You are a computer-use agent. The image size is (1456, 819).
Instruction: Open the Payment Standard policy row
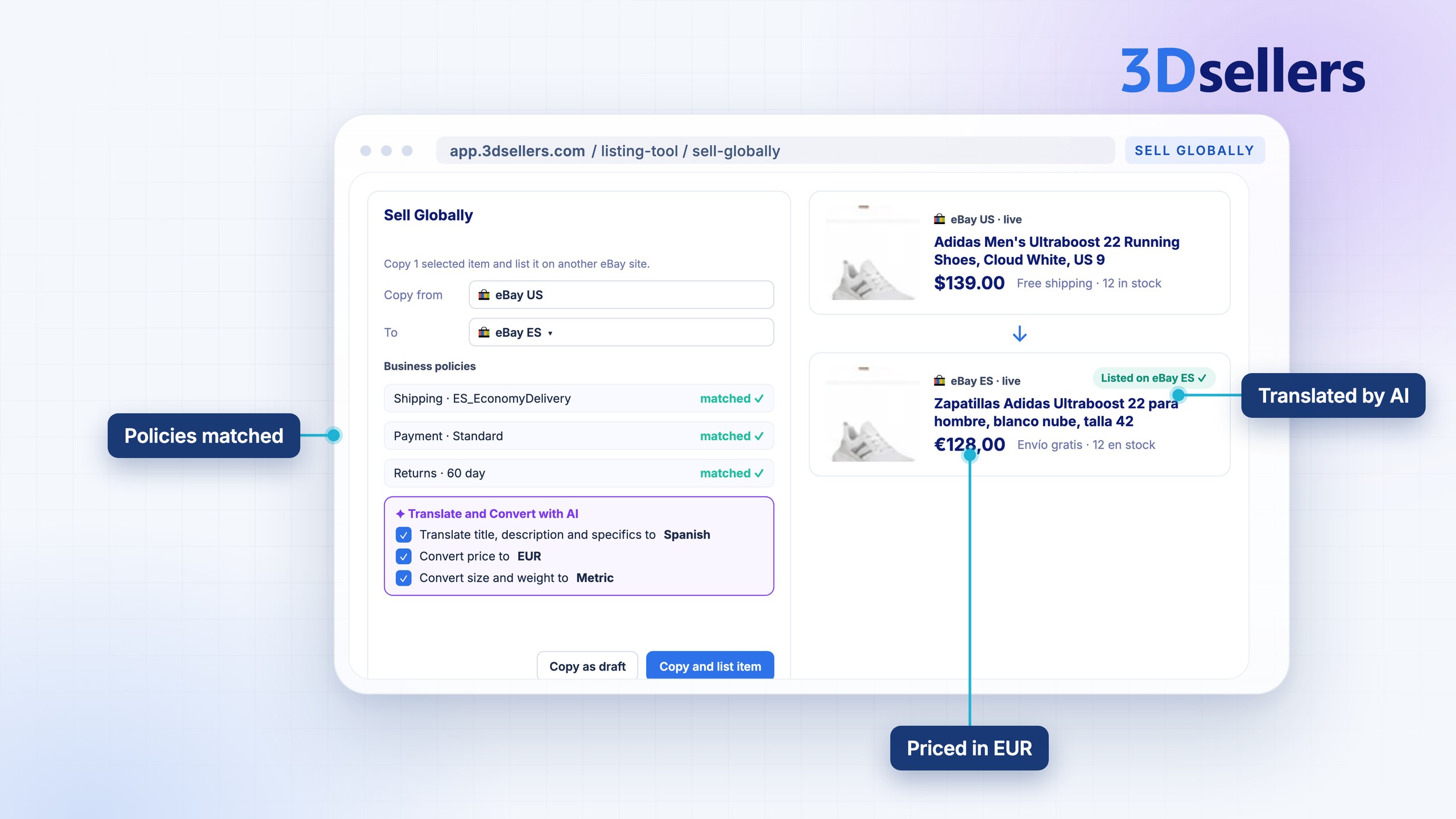pos(578,436)
